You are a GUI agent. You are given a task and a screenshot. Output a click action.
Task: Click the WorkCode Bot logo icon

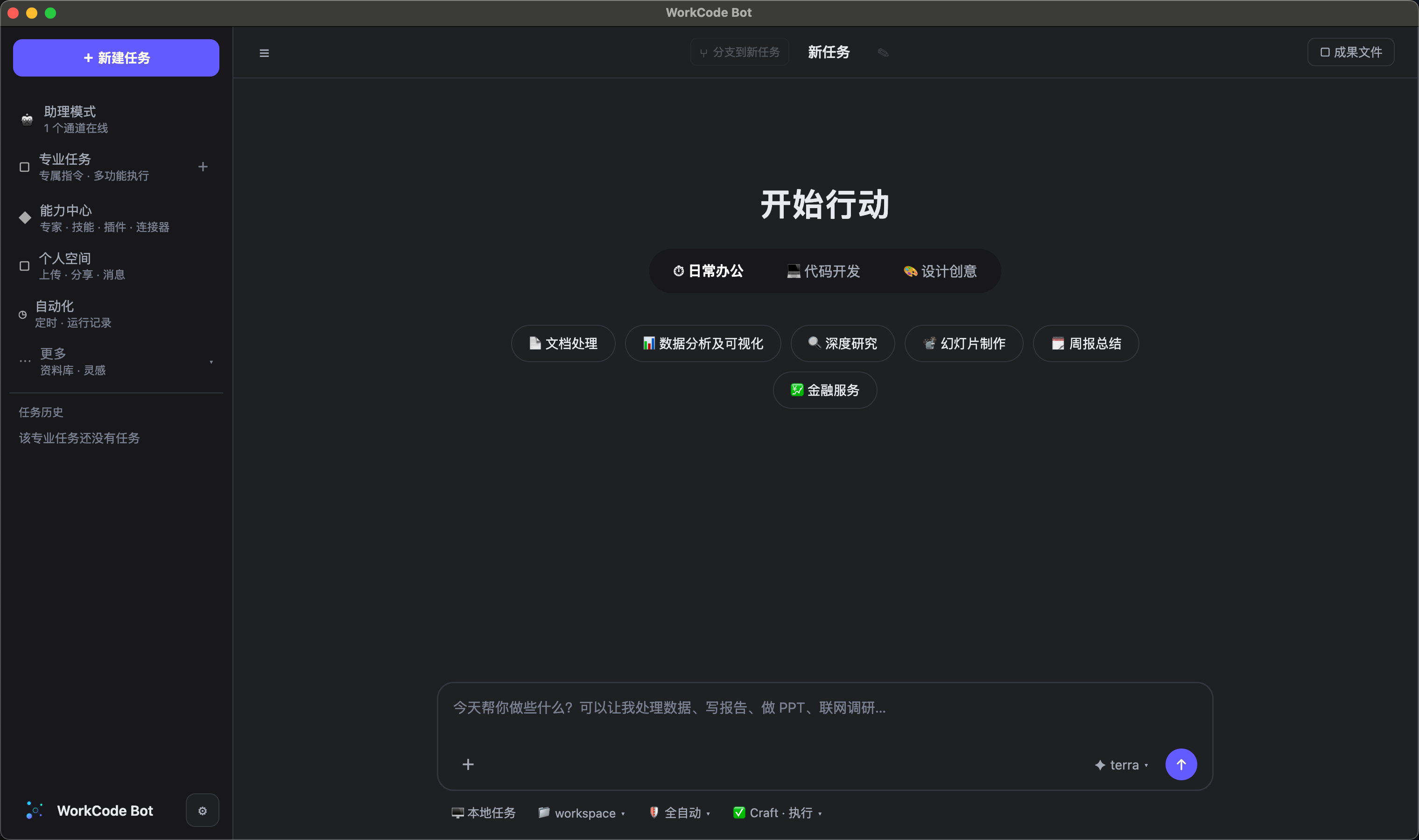coord(34,811)
